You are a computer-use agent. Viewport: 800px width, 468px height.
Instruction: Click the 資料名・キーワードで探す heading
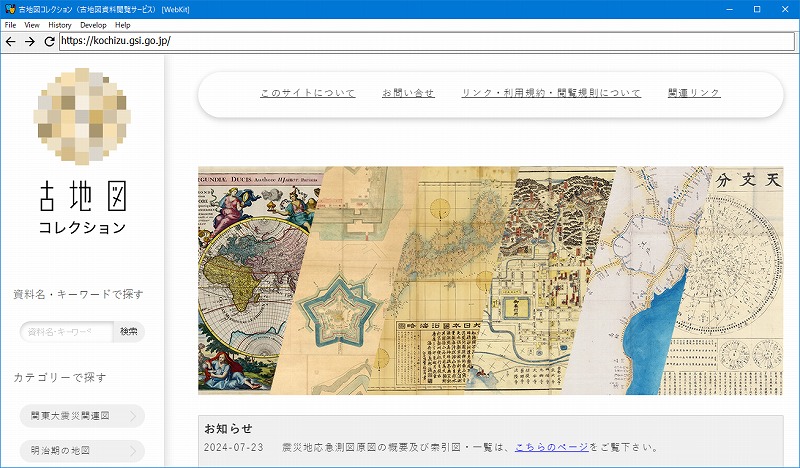tap(78, 294)
